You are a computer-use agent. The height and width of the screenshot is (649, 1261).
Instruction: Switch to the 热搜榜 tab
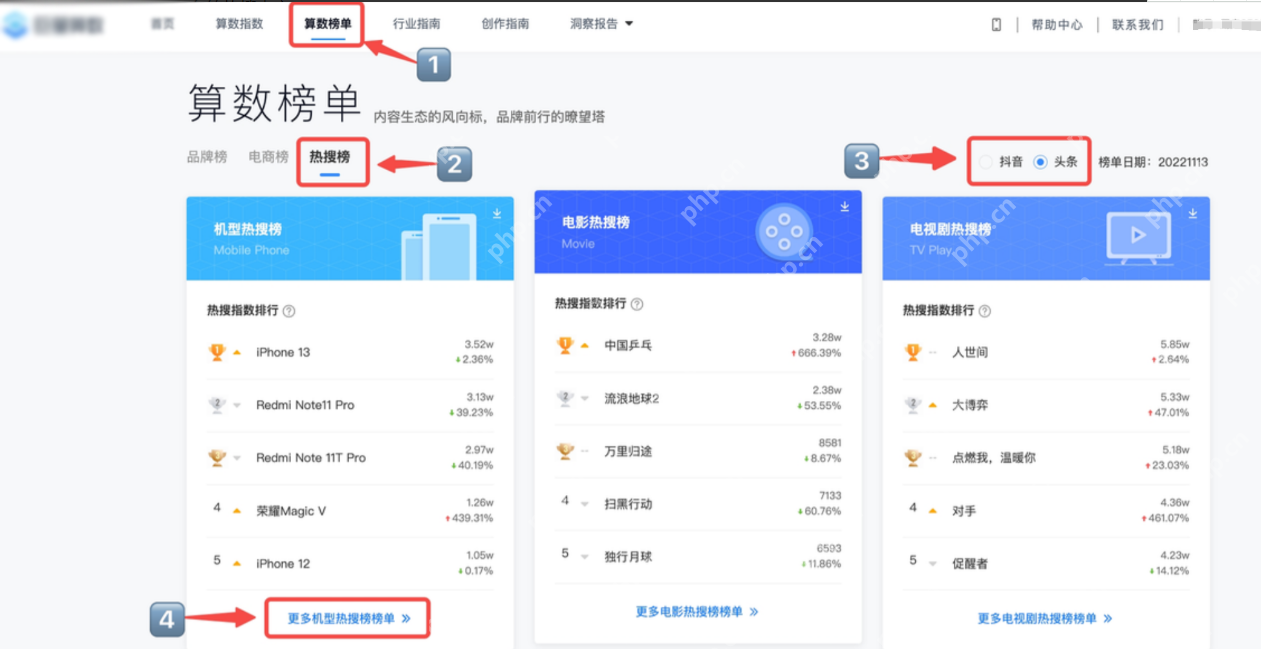[x=330, y=157]
